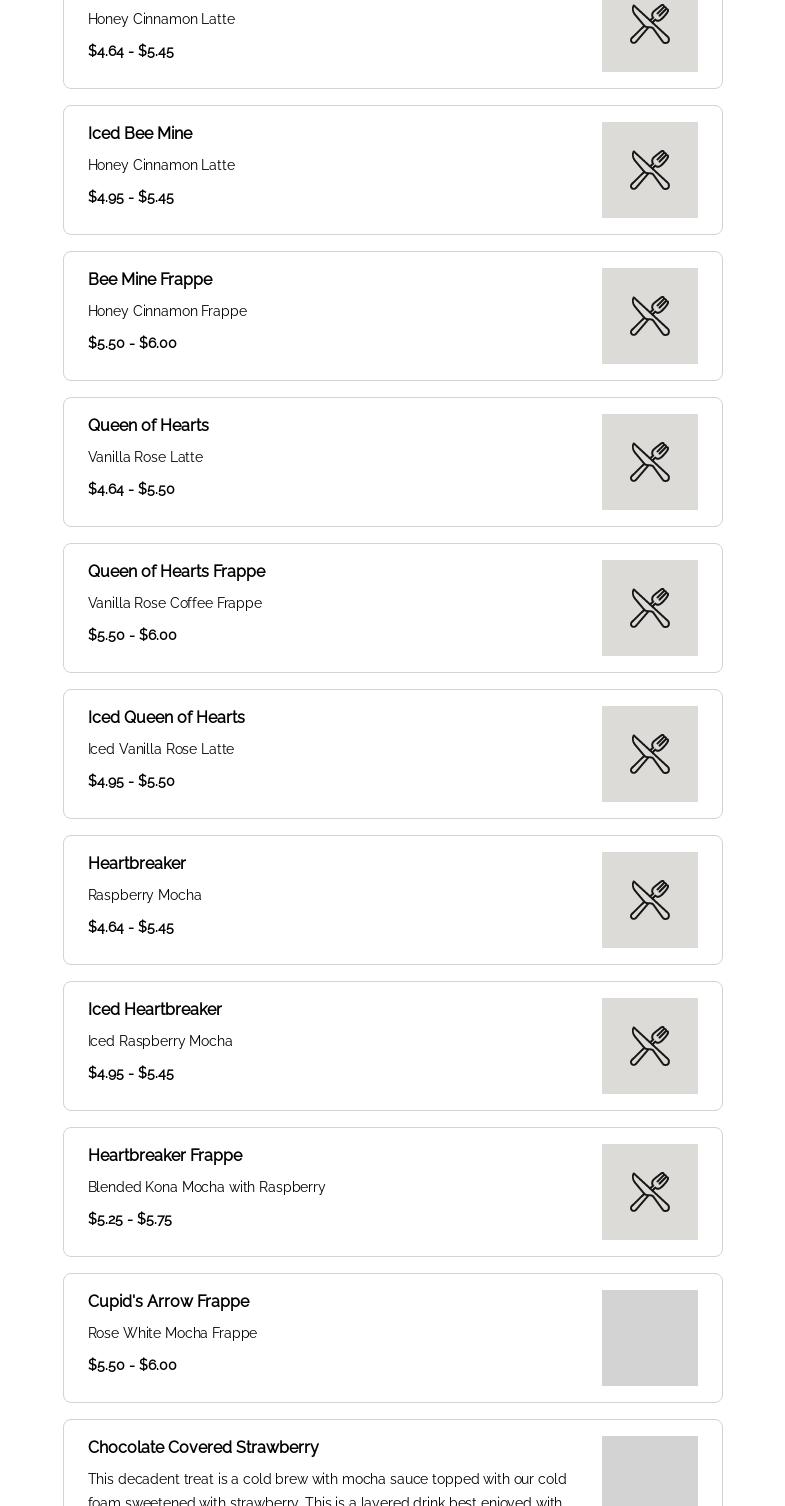The width and height of the screenshot is (785, 1506).
Task: Select the Heartbreaker Frappe title
Action: click(x=165, y=1156)
